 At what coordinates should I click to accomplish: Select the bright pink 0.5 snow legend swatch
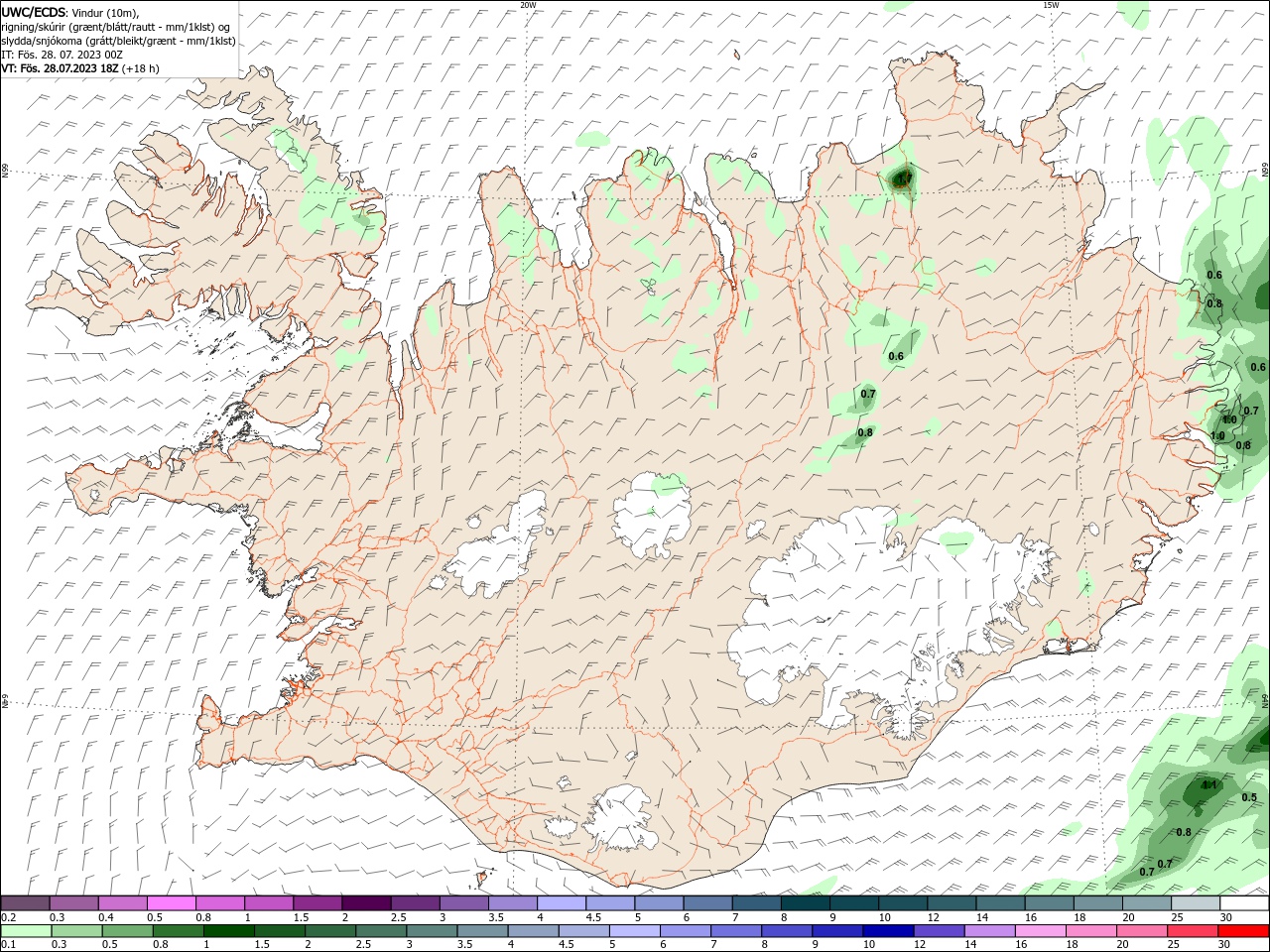pos(172,902)
